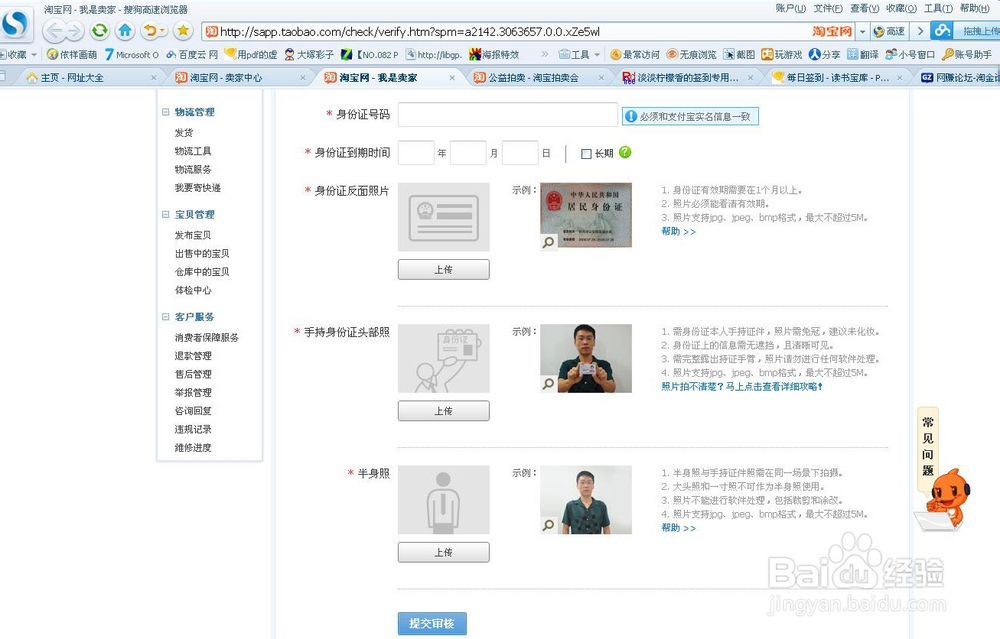Click the 提交审核 submit button

pos(432,624)
